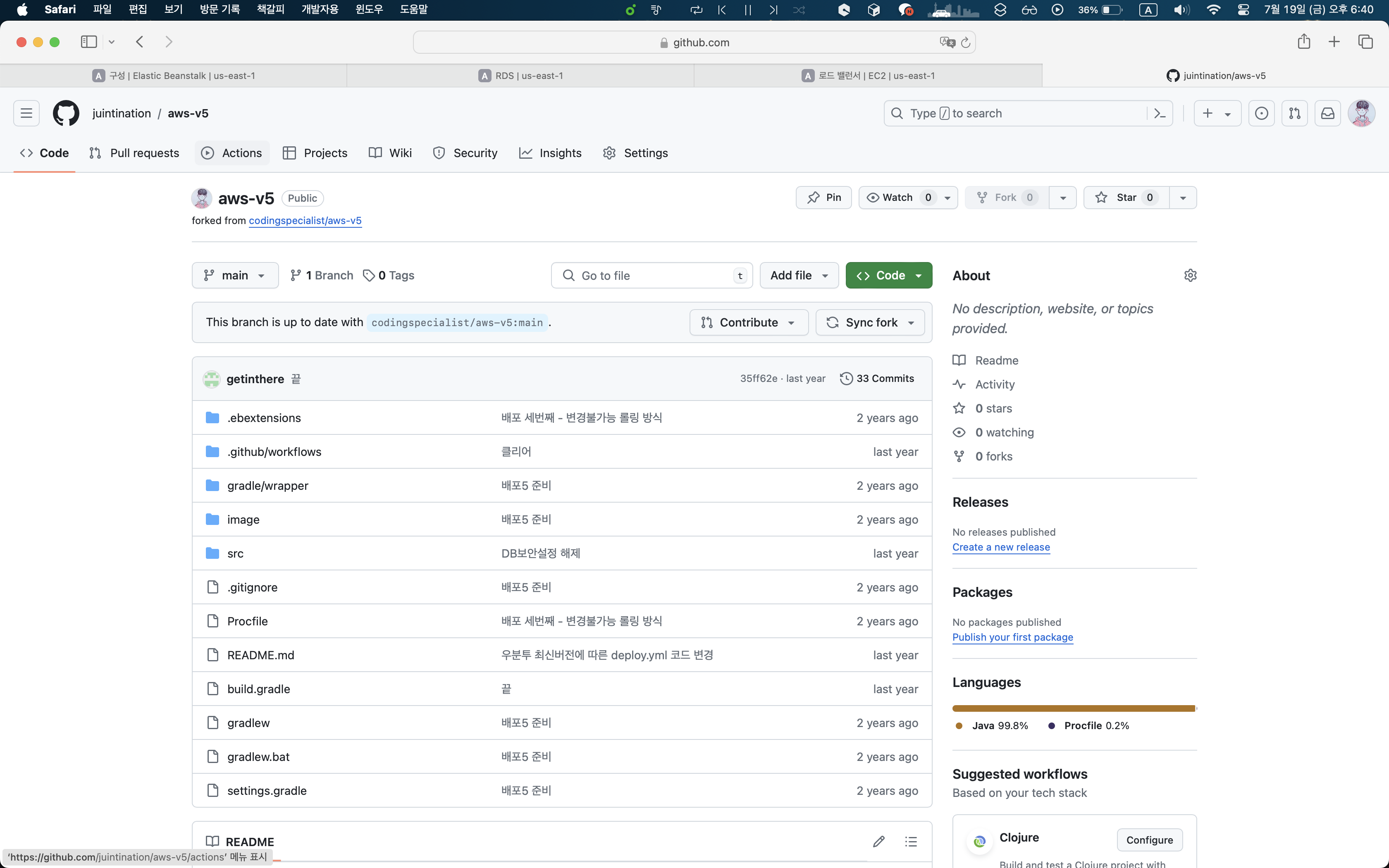Toggle Star on this repository

tap(1126, 198)
